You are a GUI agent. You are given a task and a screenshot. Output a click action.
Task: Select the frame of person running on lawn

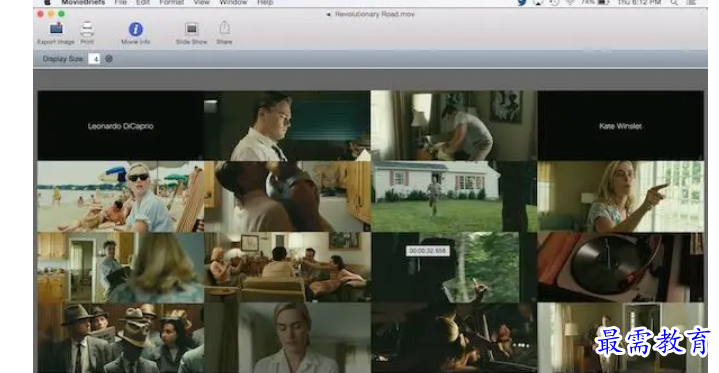(x=454, y=196)
